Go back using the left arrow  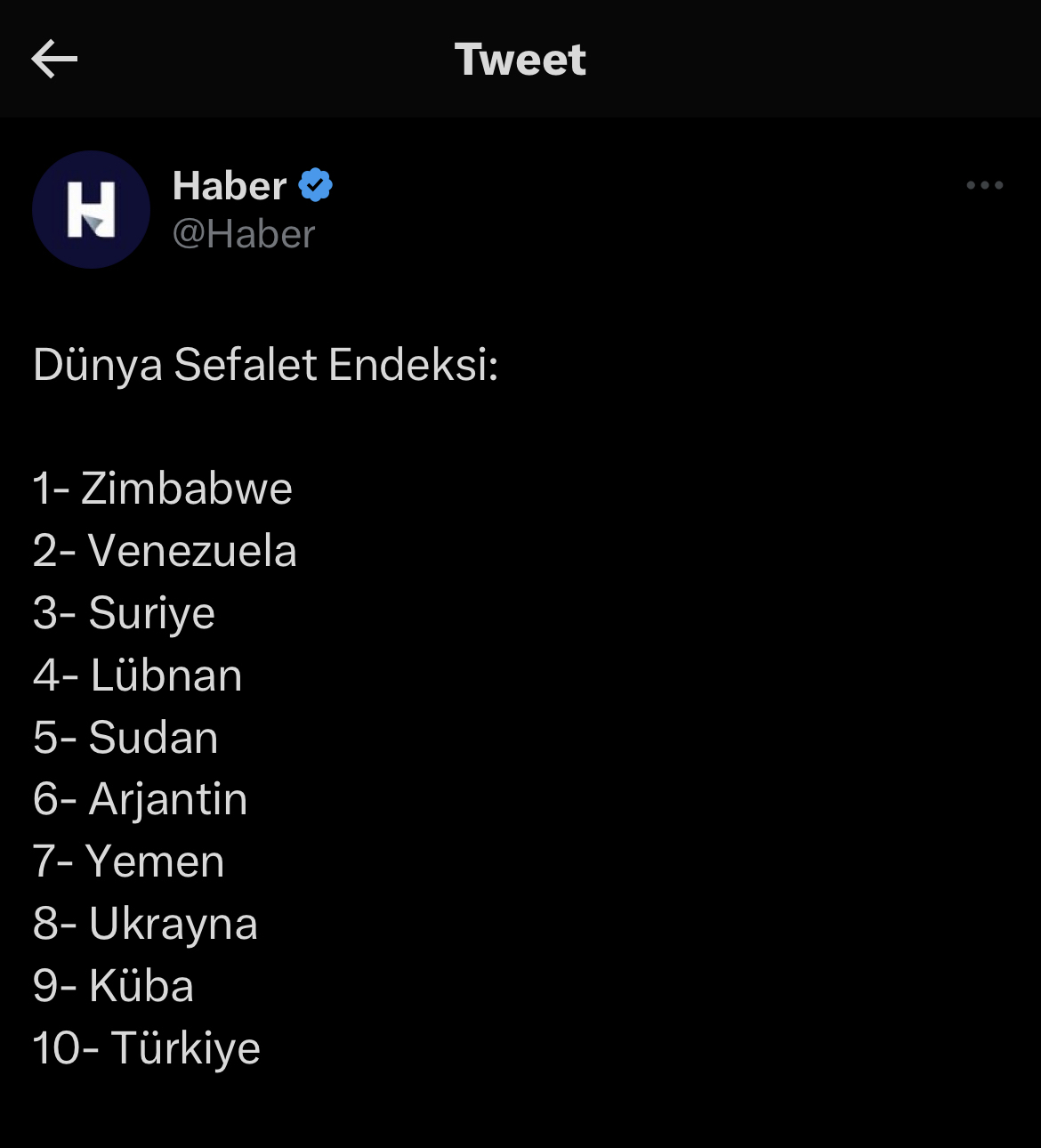click(x=54, y=60)
